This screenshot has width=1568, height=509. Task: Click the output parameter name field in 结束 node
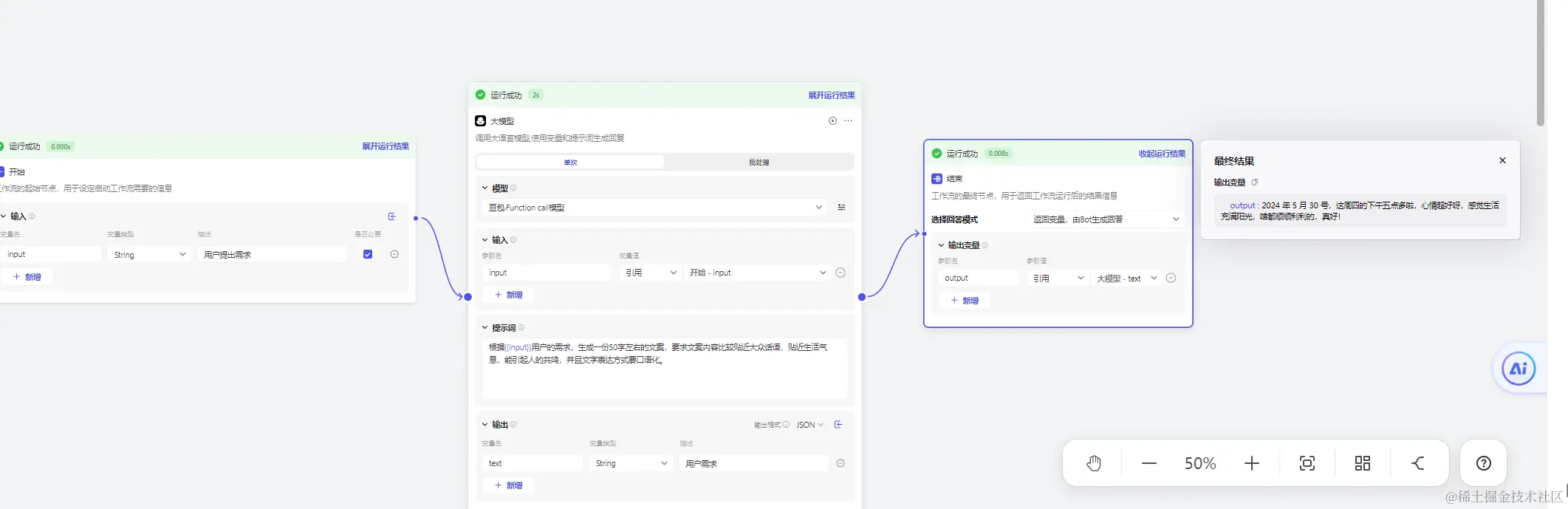[979, 278]
